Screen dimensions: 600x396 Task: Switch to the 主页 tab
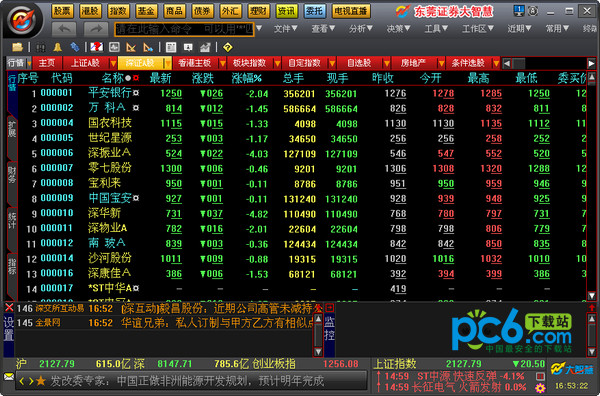tap(47, 63)
